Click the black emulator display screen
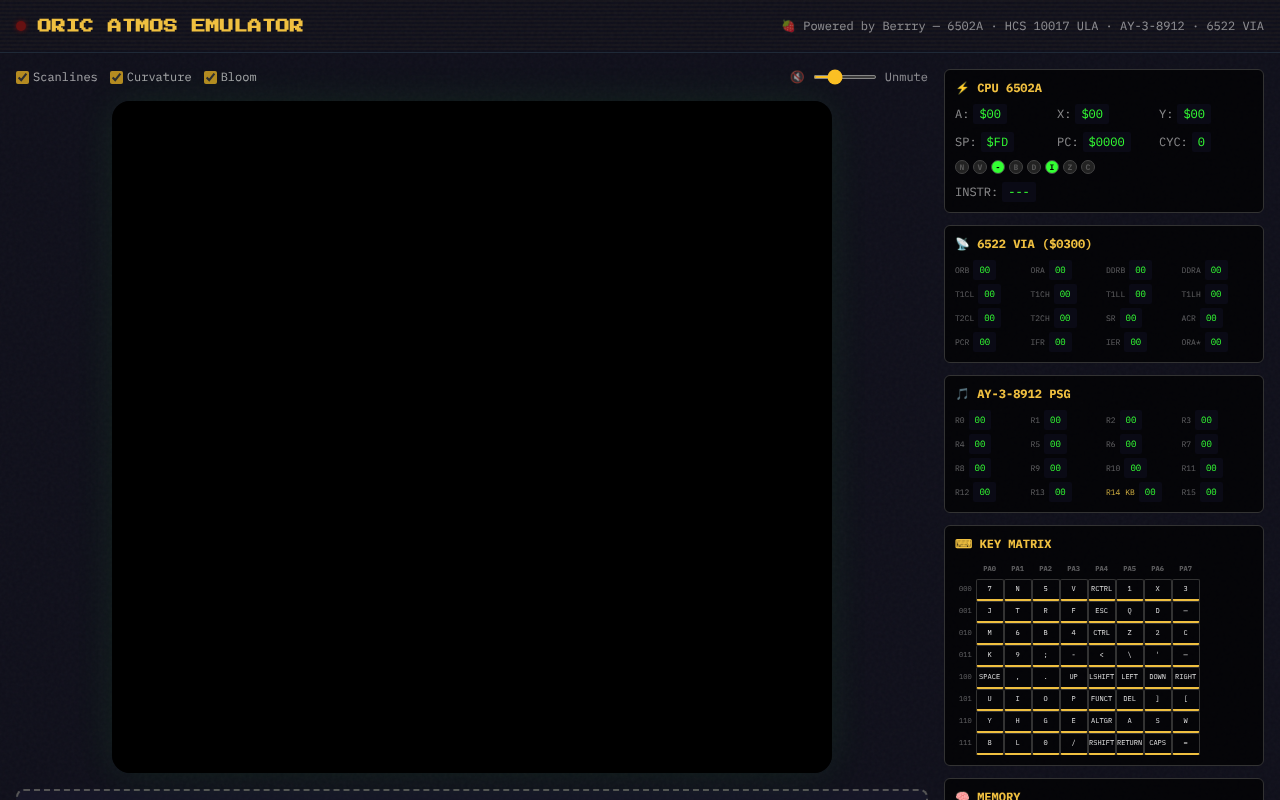This screenshot has width=1280, height=800. 472,436
